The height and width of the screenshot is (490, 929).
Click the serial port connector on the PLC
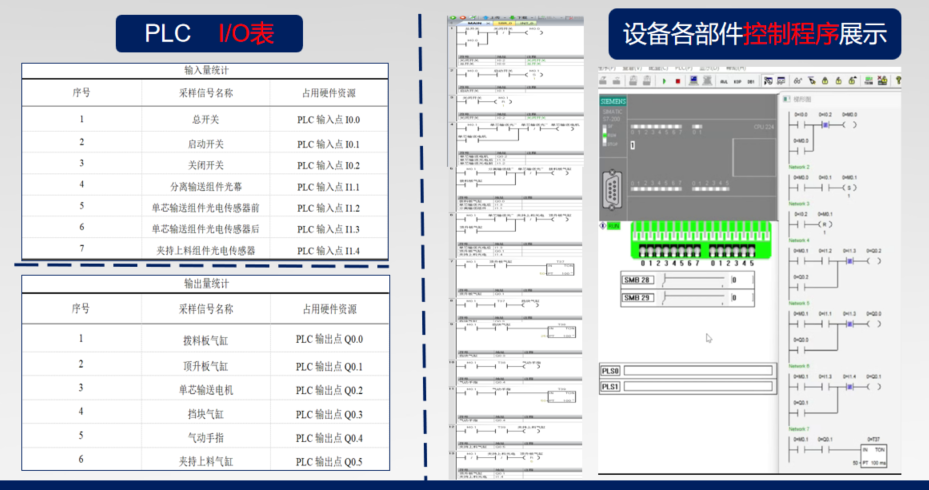point(612,189)
